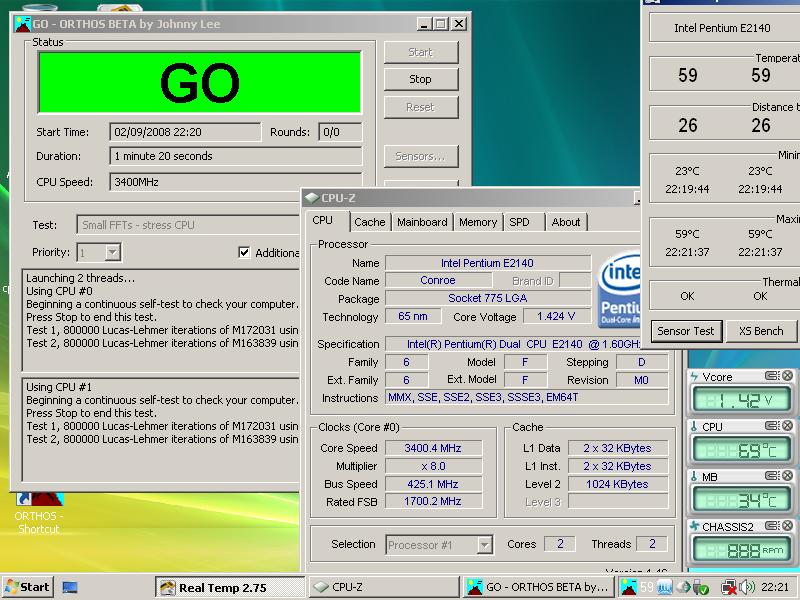The height and width of the screenshot is (600, 800).
Task: Click the XS Bench button
Action: pyautogui.click(x=761, y=331)
